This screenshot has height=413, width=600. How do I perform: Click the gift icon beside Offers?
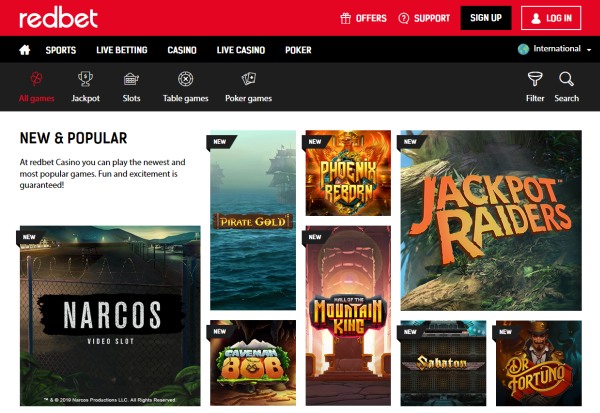345,18
